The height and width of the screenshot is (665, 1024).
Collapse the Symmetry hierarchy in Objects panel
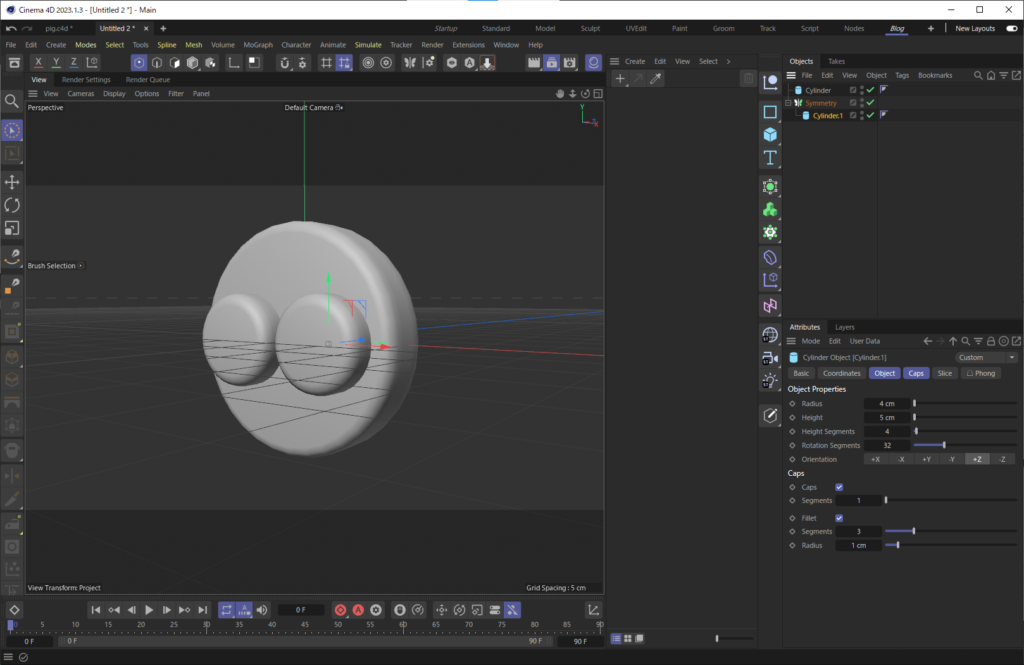pyautogui.click(x=789, y=102)
